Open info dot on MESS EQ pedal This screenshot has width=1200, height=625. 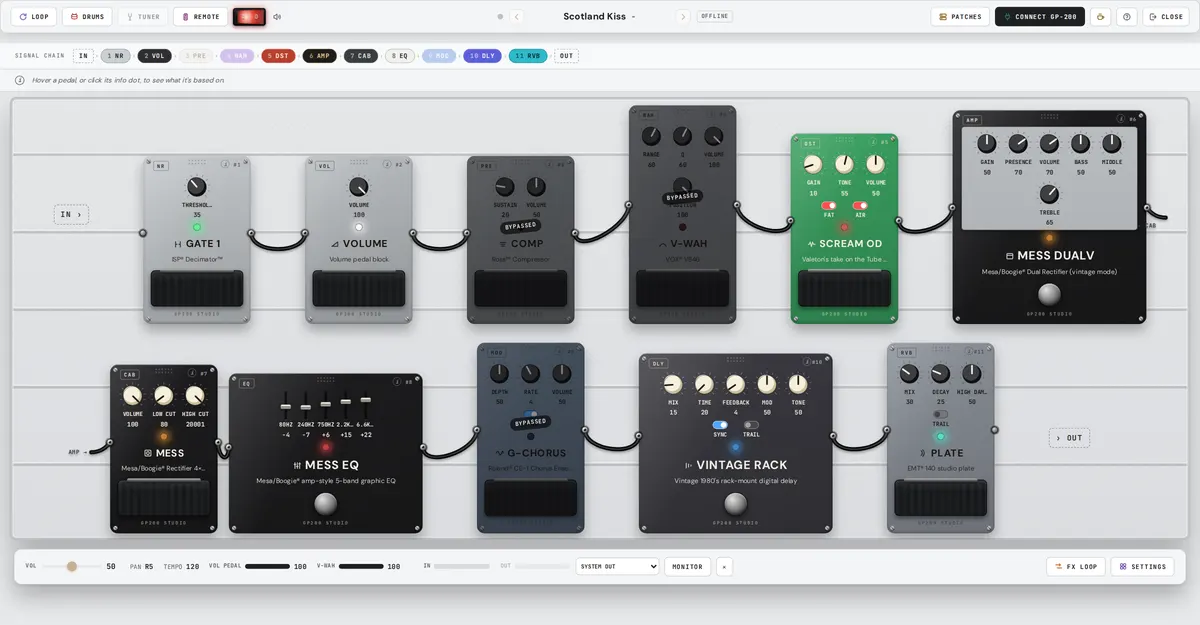[x=397, y=382]
